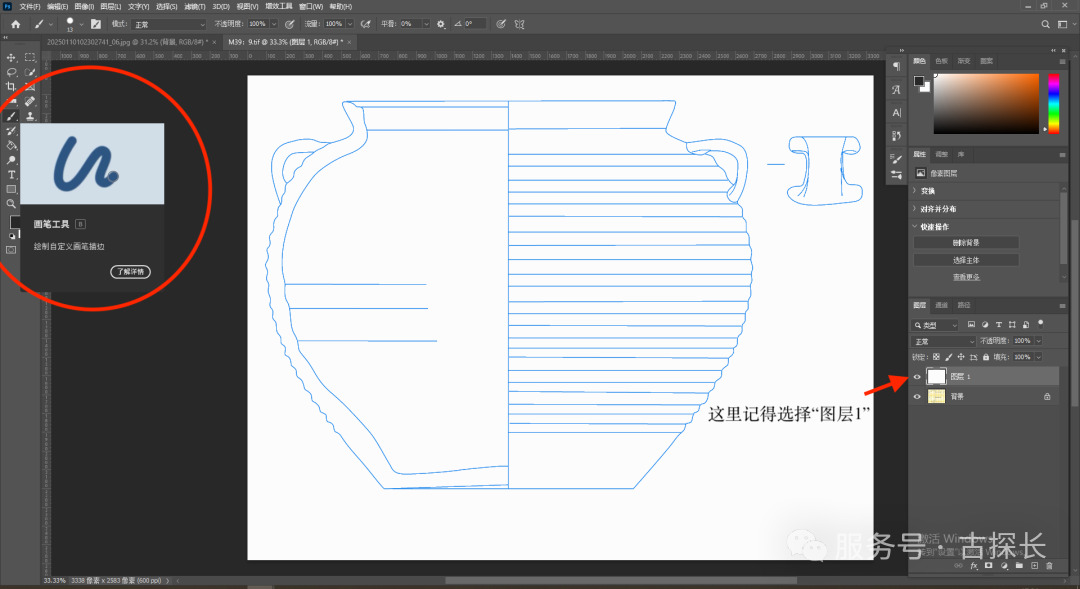Open the 平滑 smoothing dropdown
Image resolution: width=1080 pixels, height=589 pixels.
[426, 24]
